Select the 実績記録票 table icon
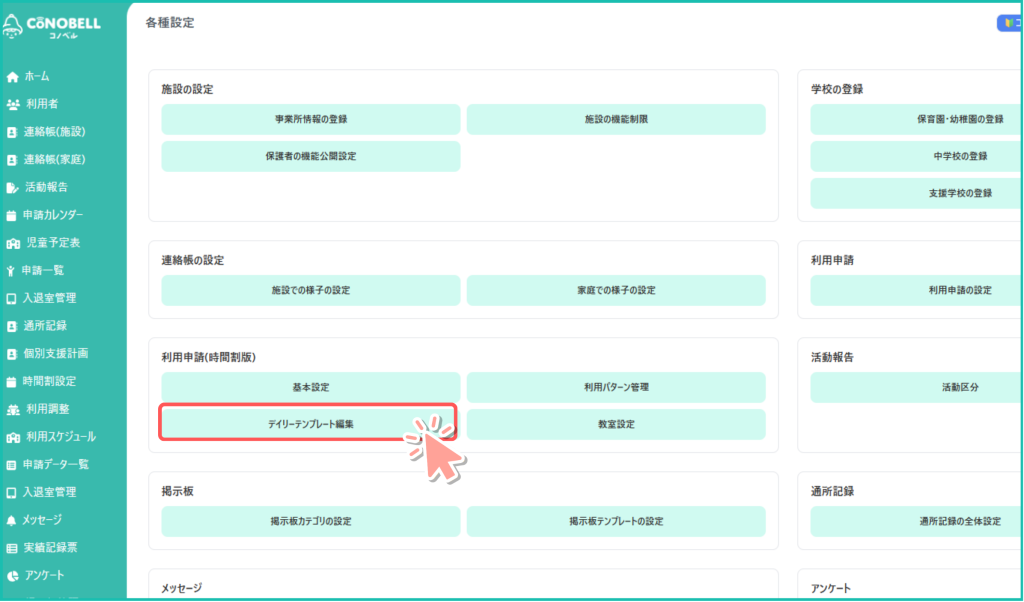The image size is (1024, 602). (x=12, y=548)
